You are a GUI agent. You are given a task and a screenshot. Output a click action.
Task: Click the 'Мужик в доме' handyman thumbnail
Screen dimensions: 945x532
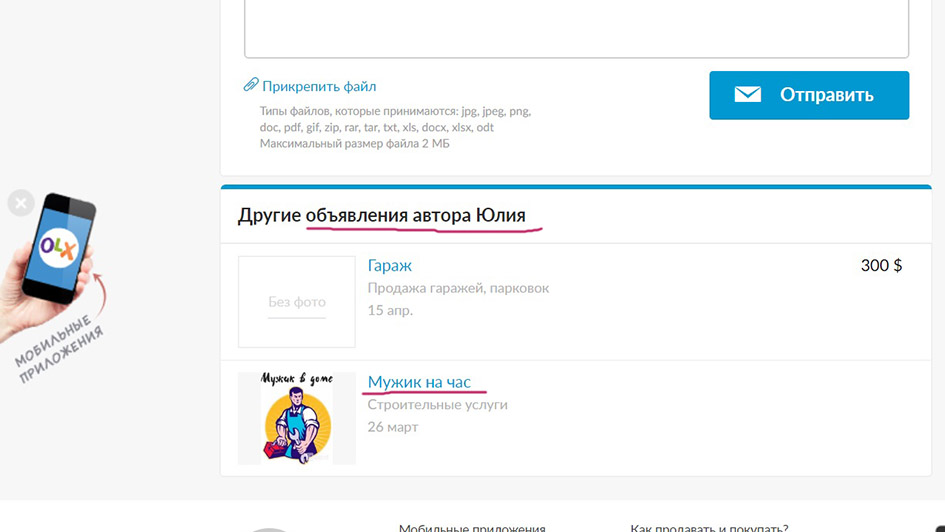click(297, 418)
